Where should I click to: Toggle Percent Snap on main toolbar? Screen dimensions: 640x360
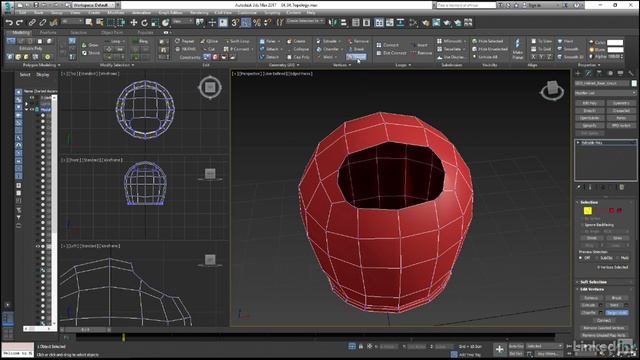[257, 23]
